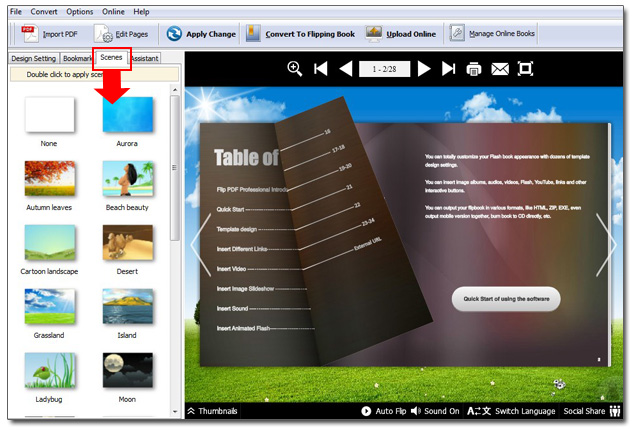Viewport: 640px width, 438px height.
Task: Open the Options menu
Action: pos(80,11)
